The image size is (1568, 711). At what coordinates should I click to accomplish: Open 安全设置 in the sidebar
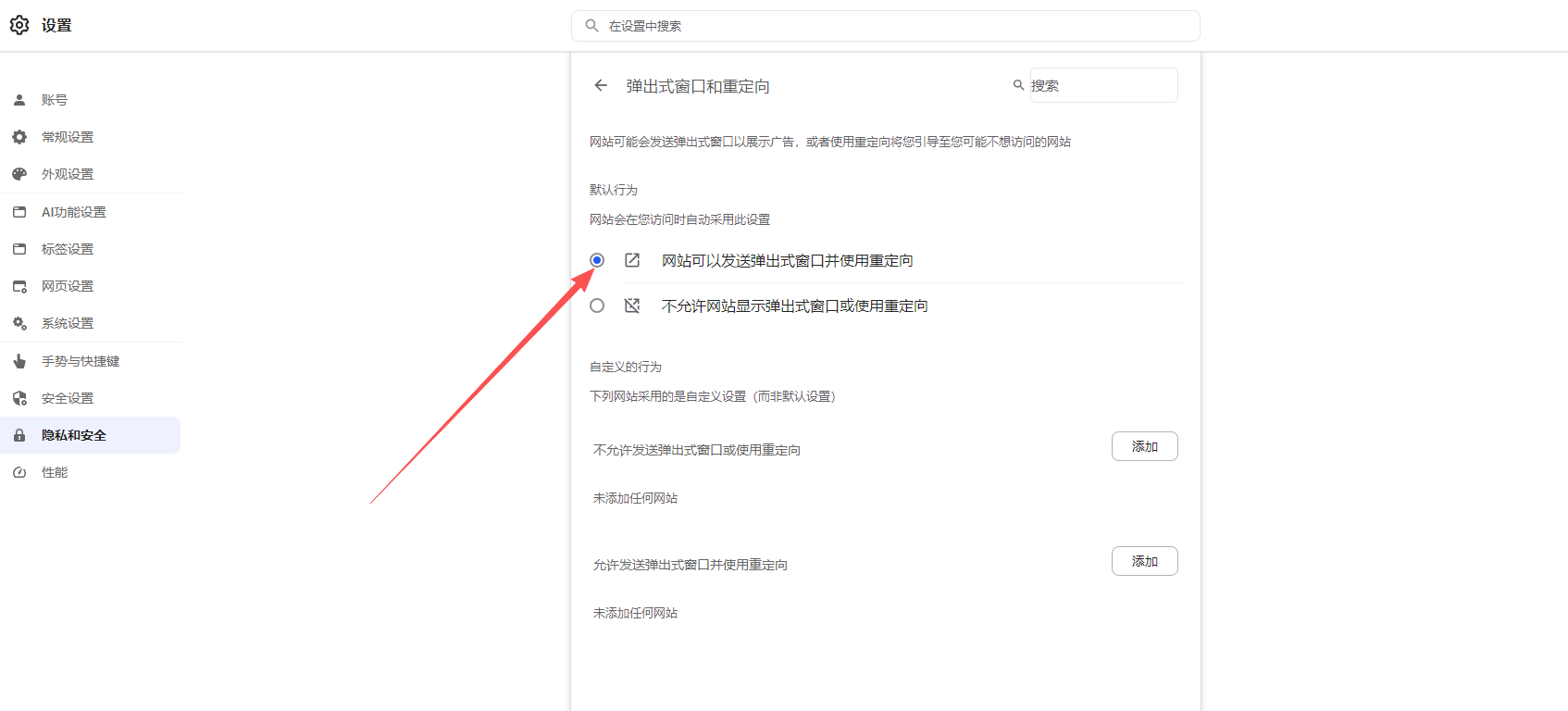click(91, 398)
